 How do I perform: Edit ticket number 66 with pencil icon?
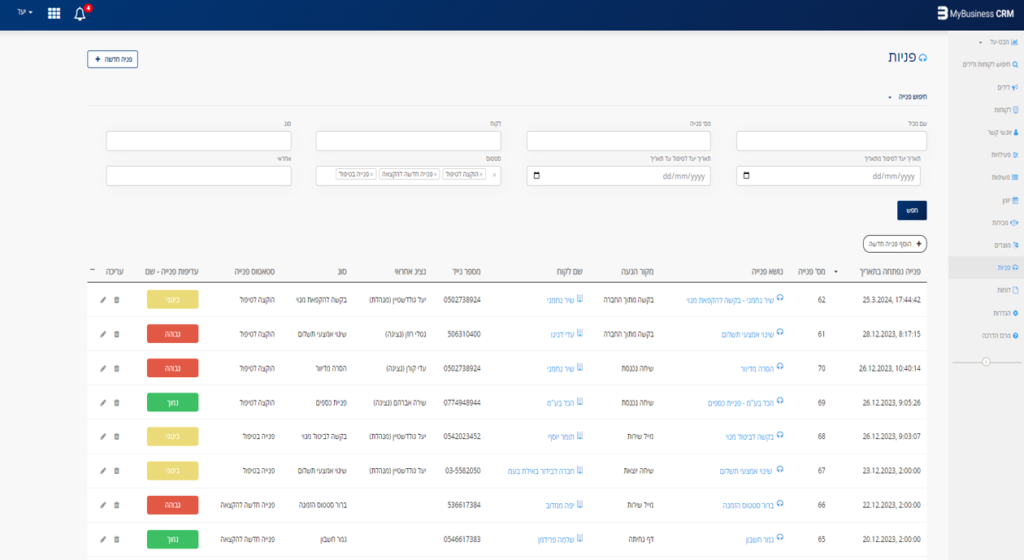[x=103, y=505]
